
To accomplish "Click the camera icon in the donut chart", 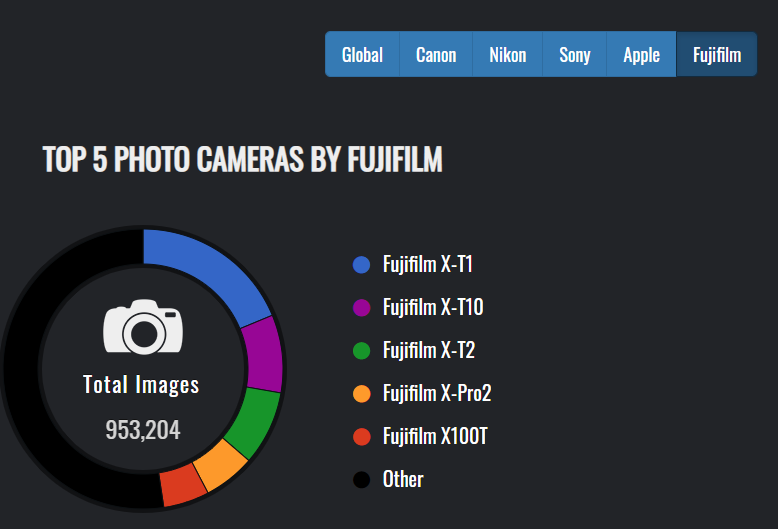I will 143,327.
